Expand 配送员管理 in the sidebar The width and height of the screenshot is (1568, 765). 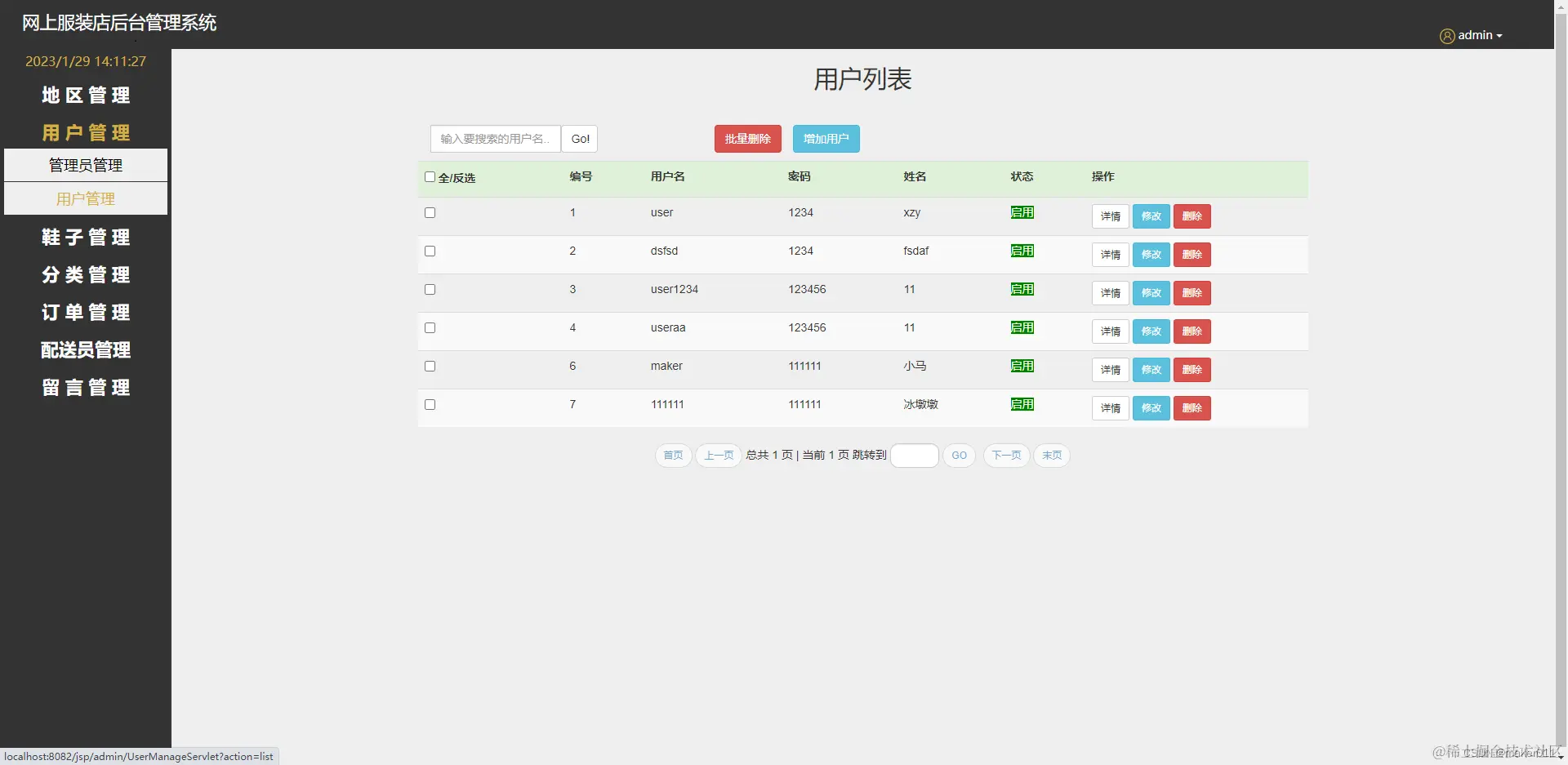[86, 350]
